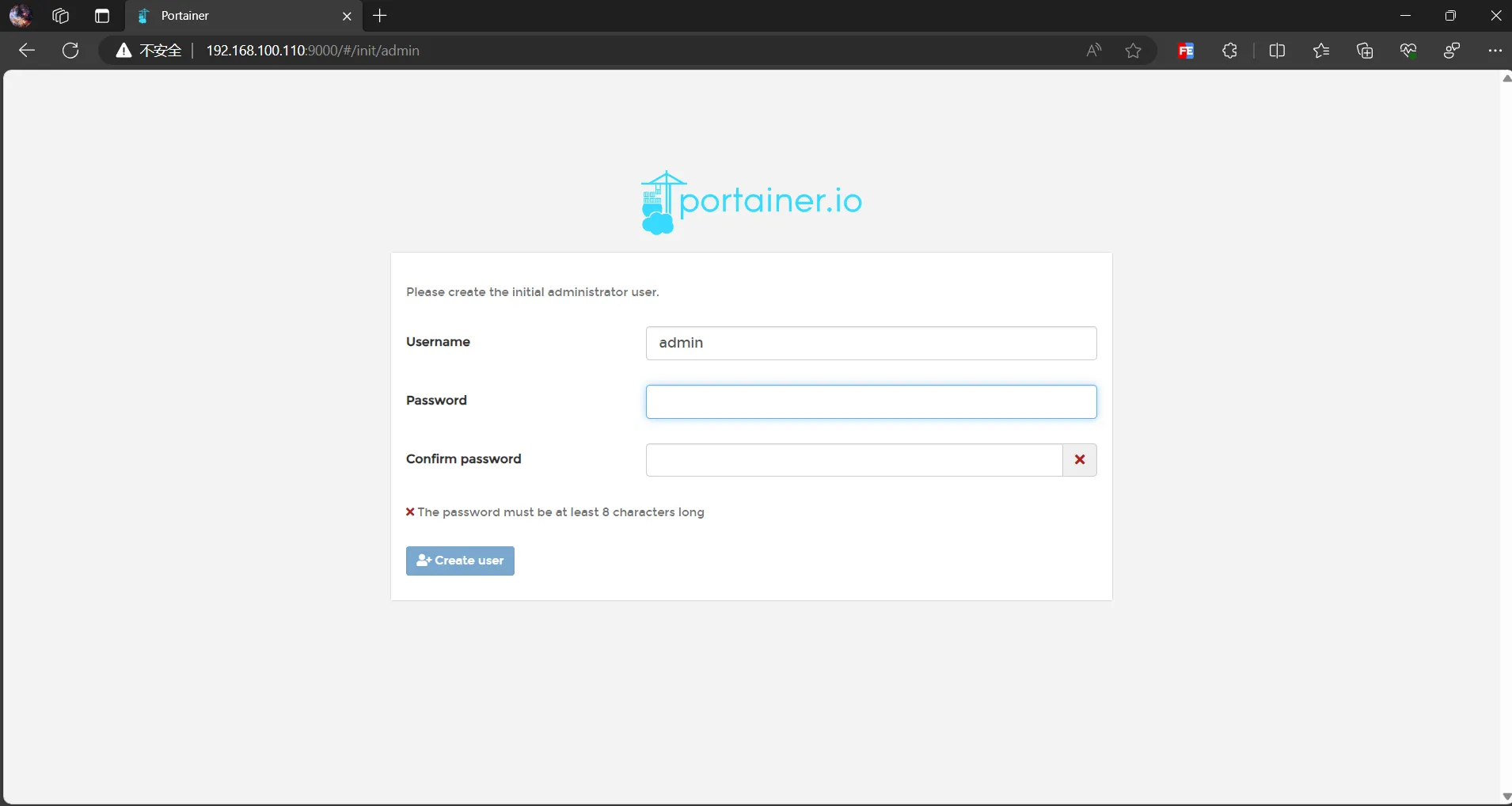Open the read aloud icon
The height and width of the screenshot is (806, 1512).
pos(1094,51)
